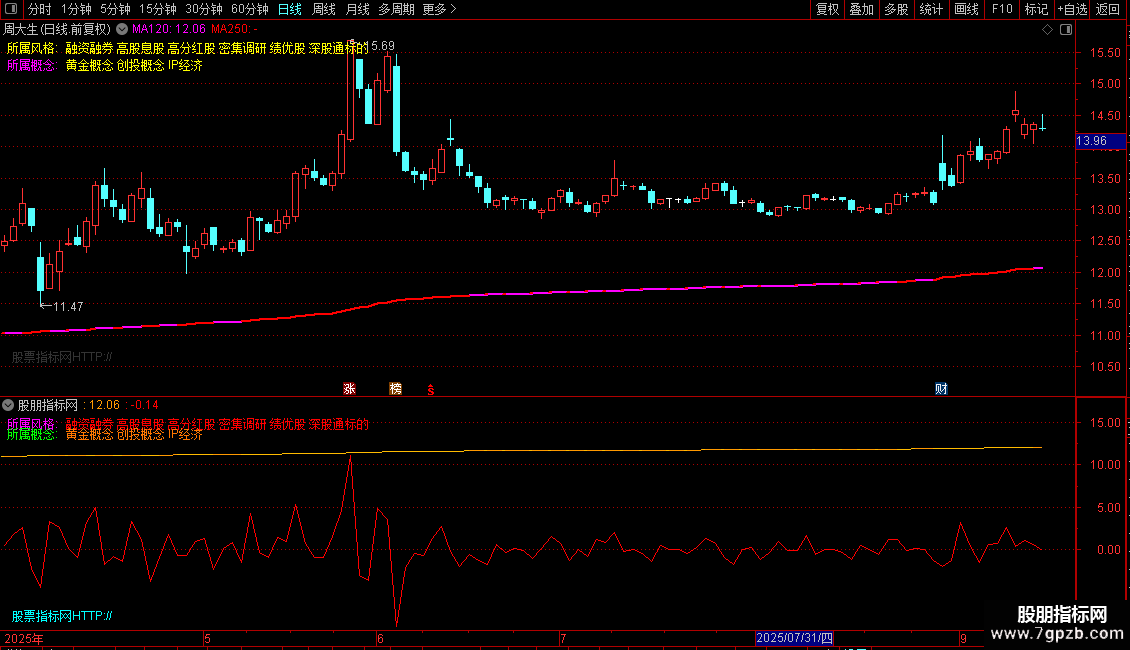This screenshot has height=650, width=1130.
Task: Click the 13.00 price axis label
Action: (1105, 210)
